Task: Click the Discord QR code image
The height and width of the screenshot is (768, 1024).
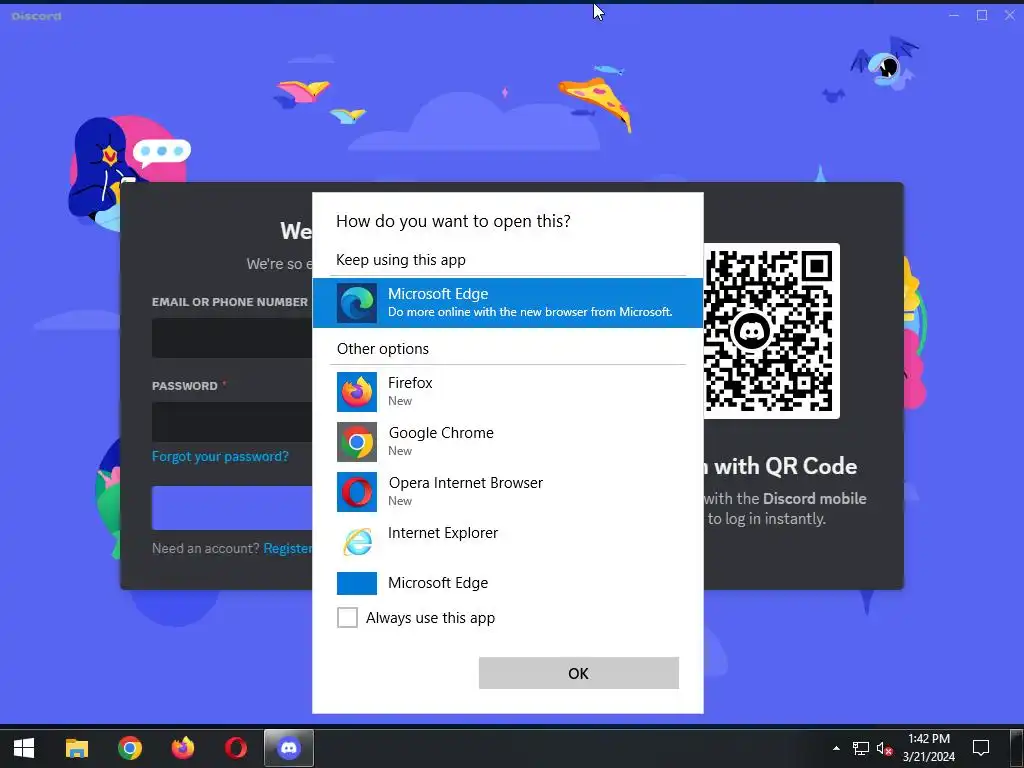Action: pyautogui.click(x=769, y=331)
